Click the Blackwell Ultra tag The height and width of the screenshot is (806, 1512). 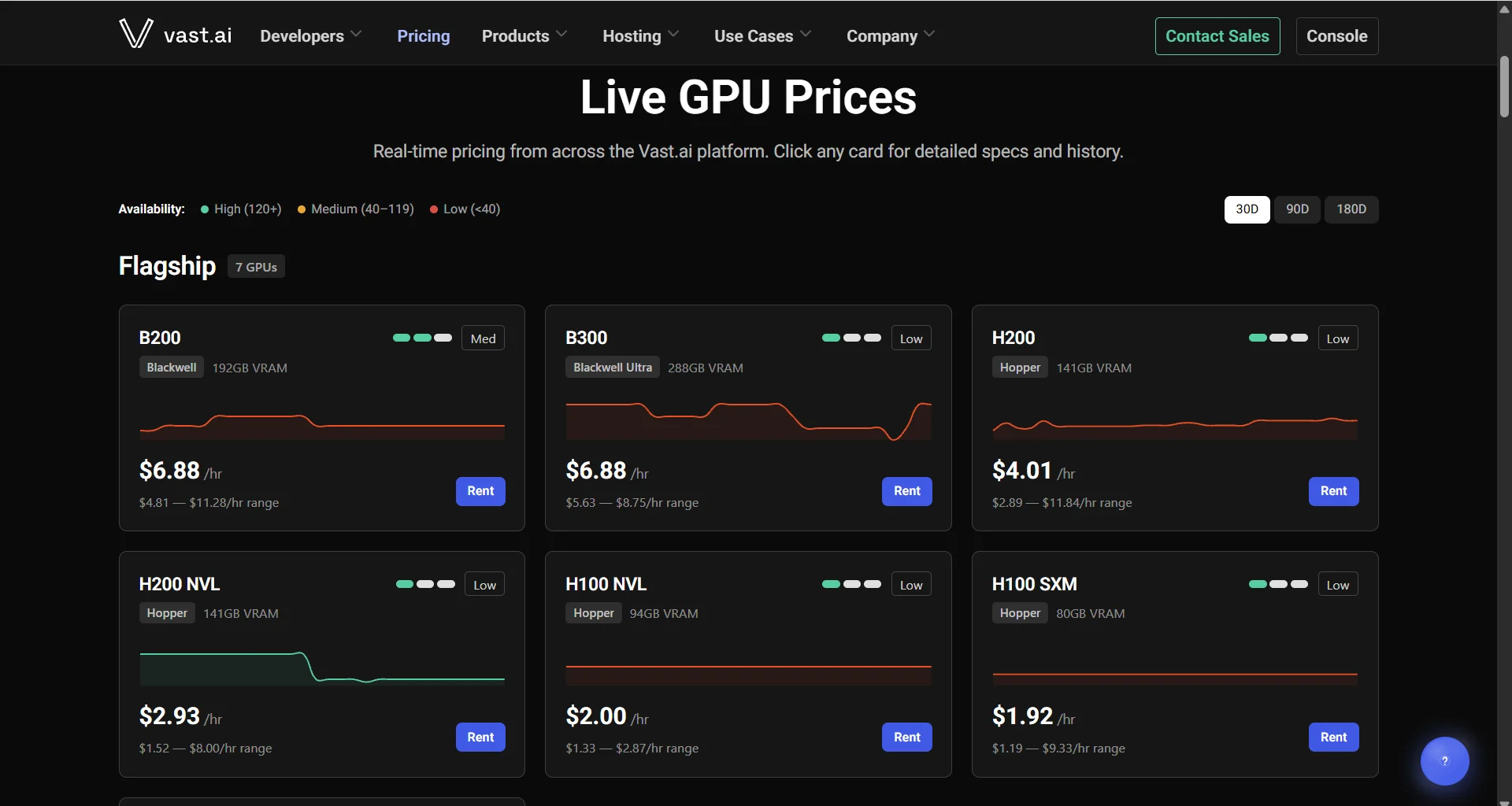tap(613, 368)
